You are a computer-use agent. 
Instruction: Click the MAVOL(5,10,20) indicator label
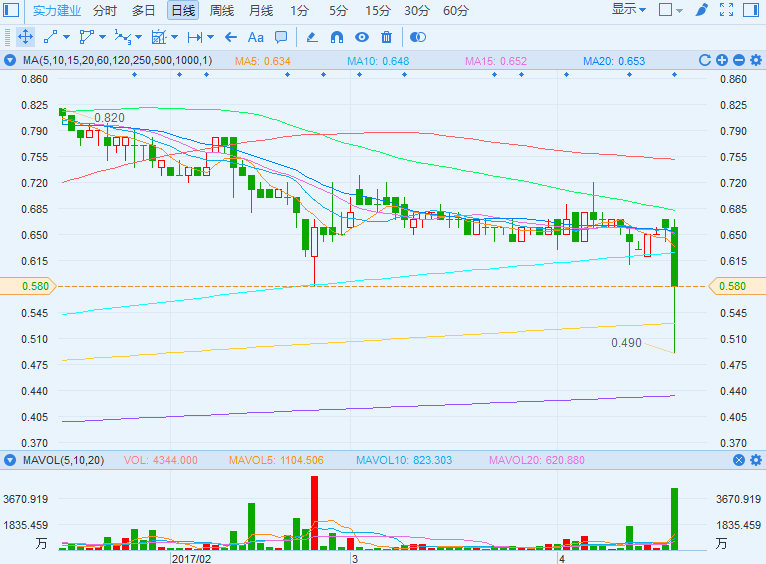pyautogui.click(x=63, y=460)
